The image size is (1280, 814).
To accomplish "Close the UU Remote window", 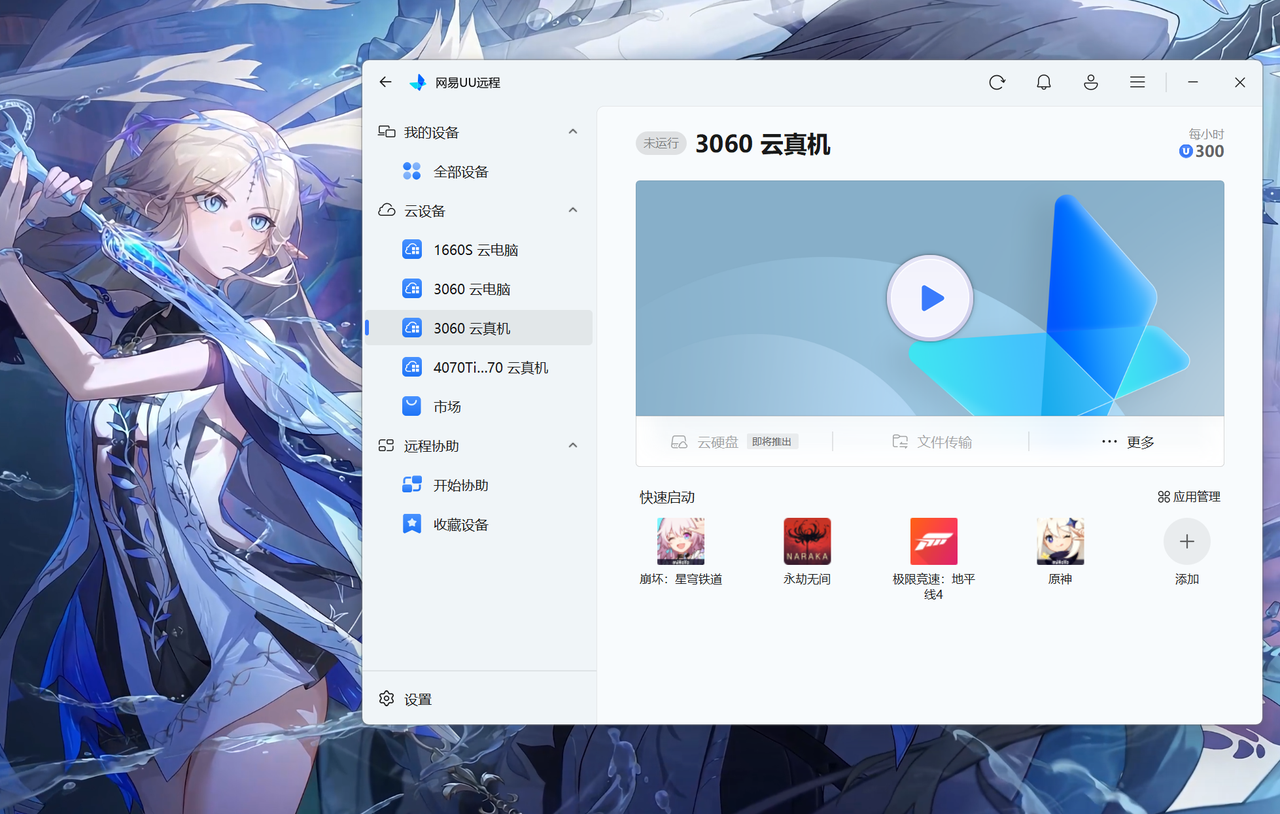I will [x=1240, y=82].
